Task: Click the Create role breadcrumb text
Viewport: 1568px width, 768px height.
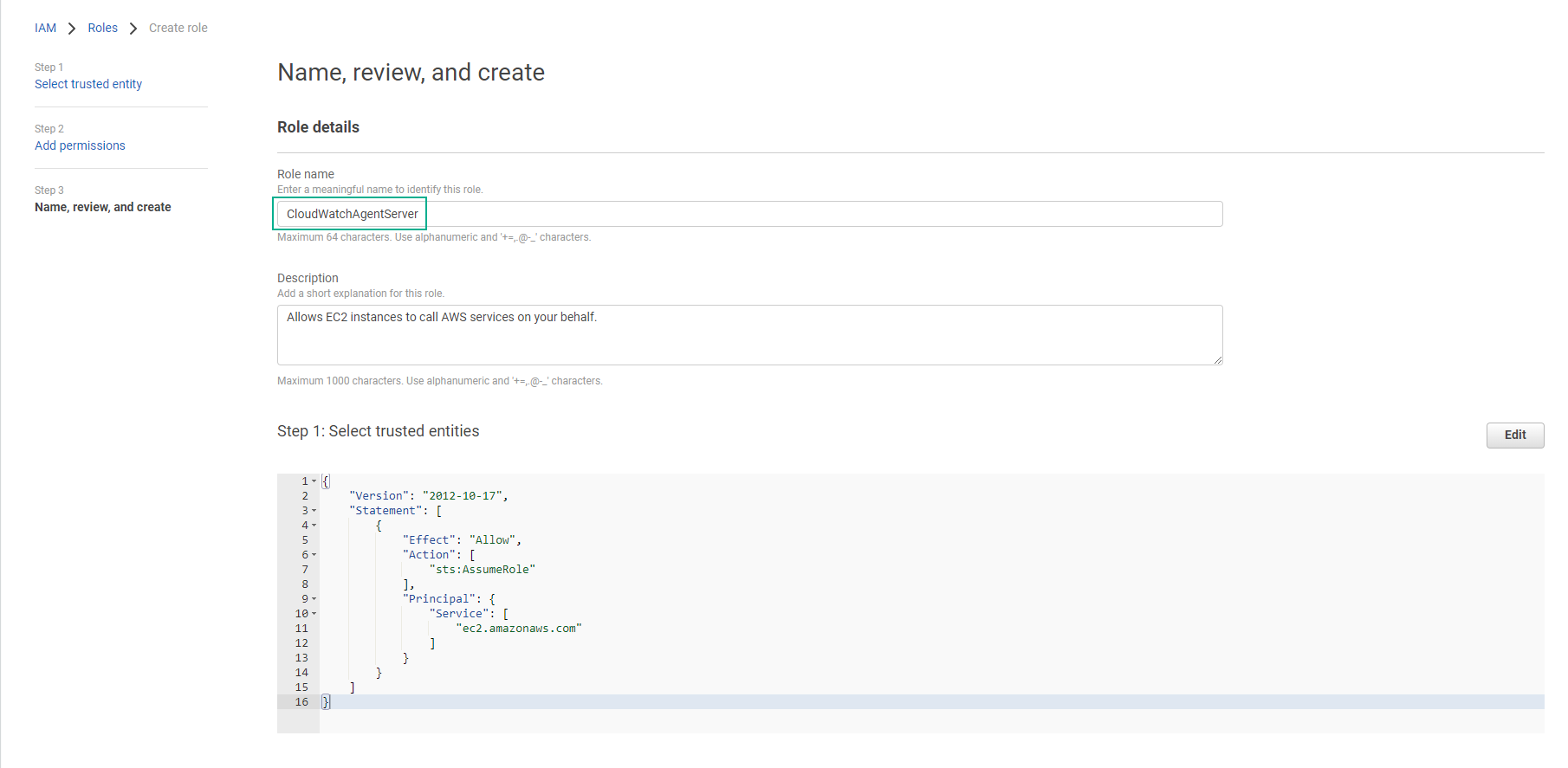Action: point(178,28)
